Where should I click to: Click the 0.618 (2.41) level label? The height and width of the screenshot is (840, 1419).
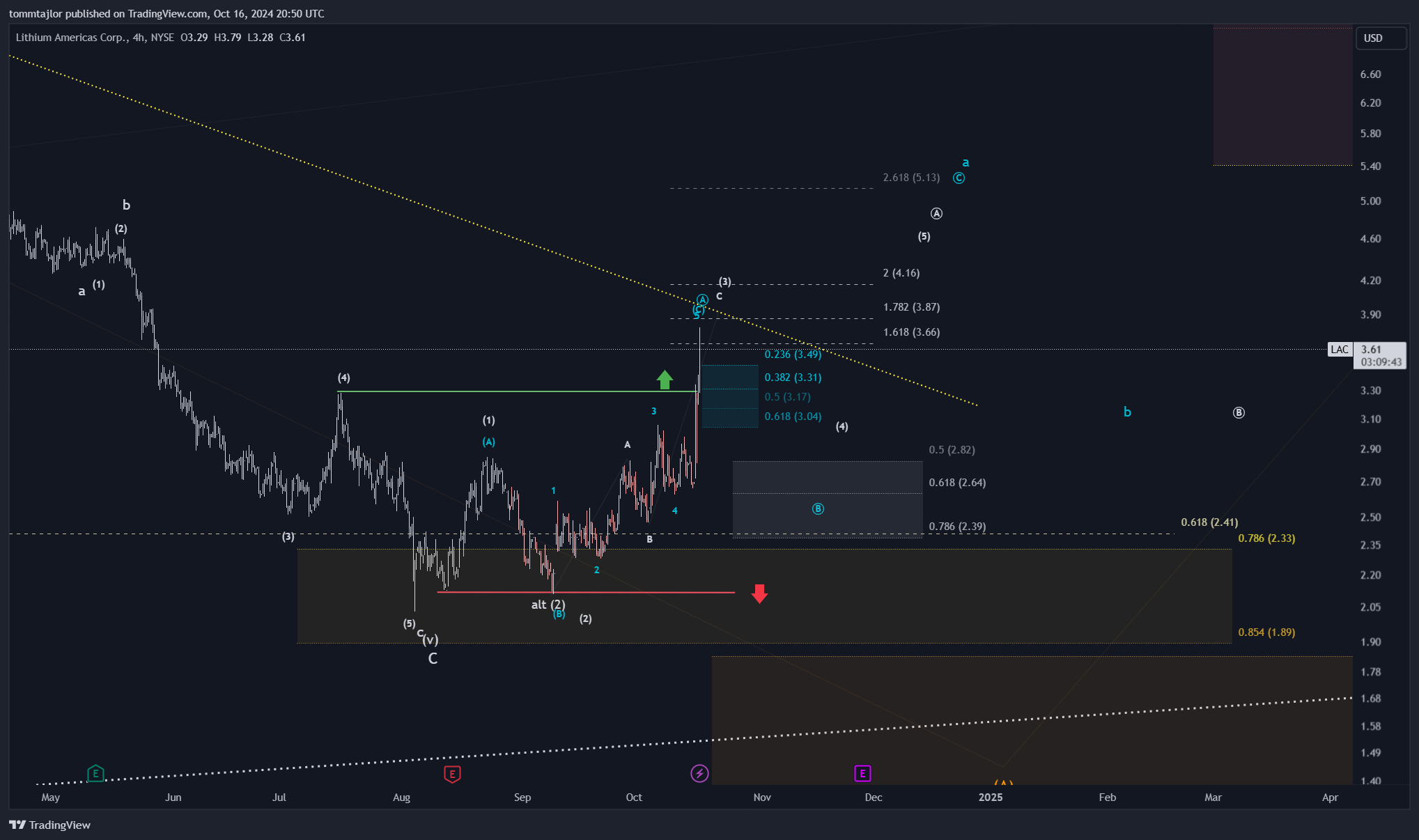1209,522
